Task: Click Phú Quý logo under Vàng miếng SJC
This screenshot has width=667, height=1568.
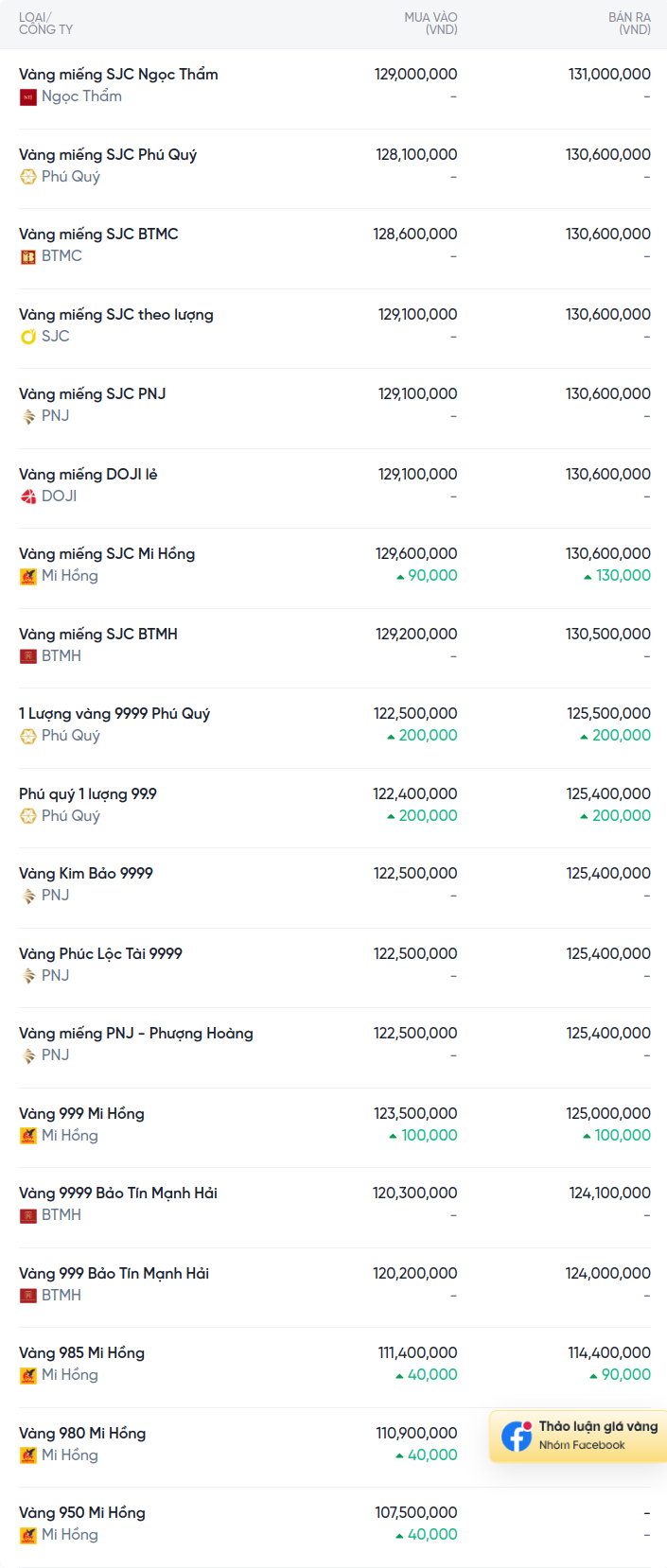Action: click(x=28, y=177)
